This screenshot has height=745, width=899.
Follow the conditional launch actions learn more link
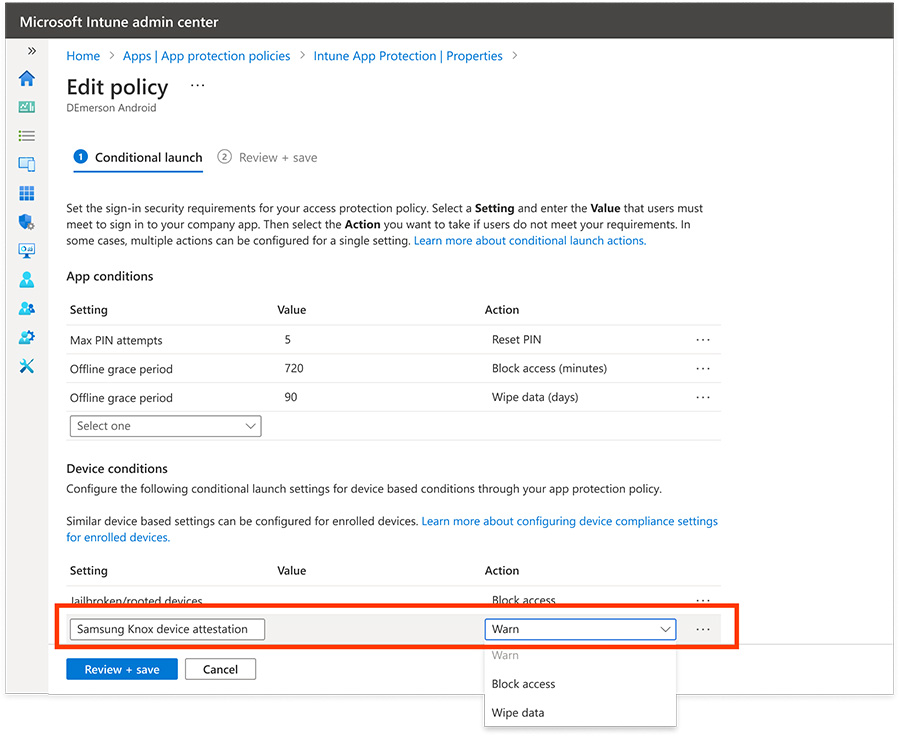click(x=529, y=240)
